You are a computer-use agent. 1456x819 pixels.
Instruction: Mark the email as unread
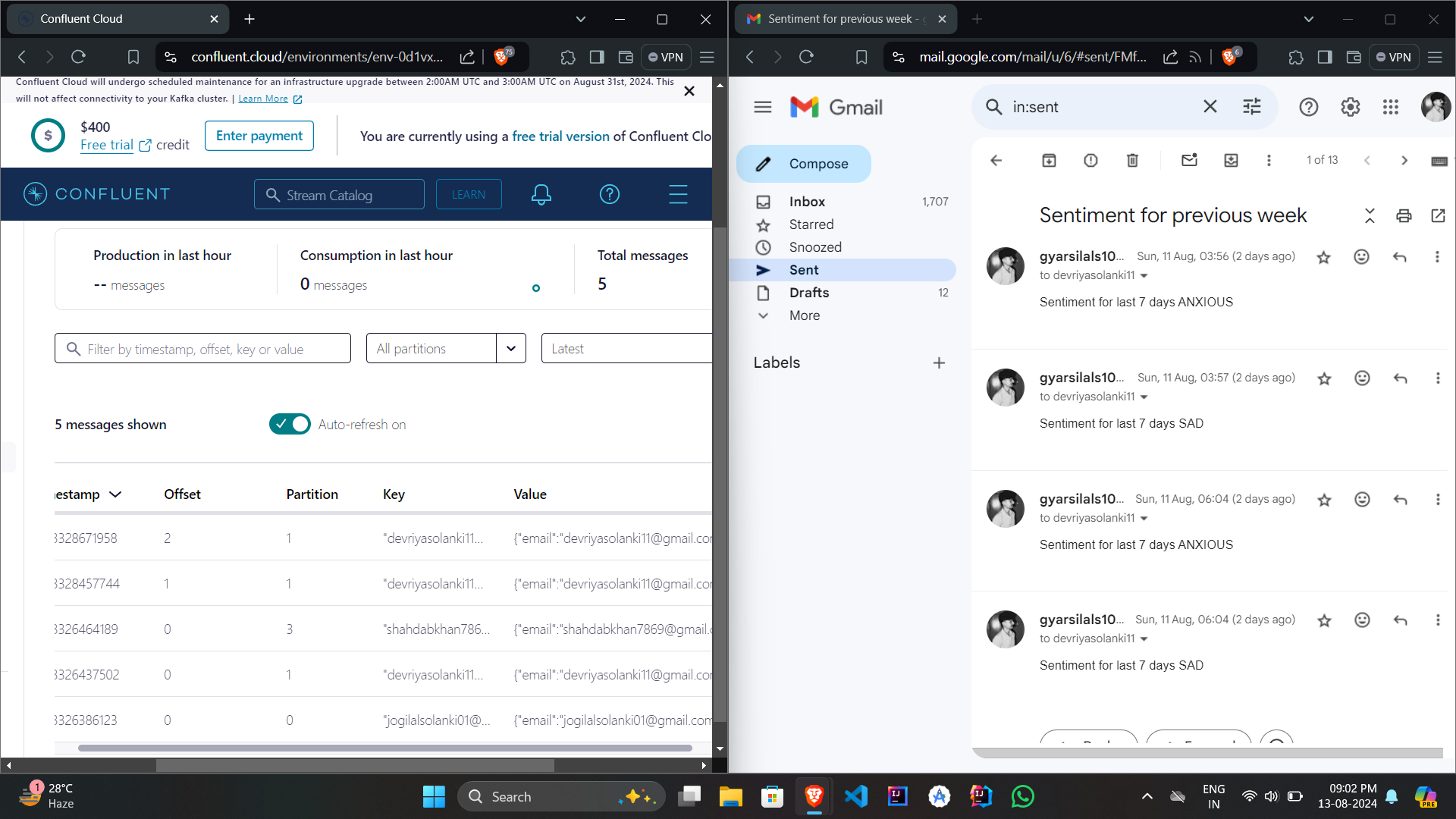pyautogui.click(x=1189, y=160)
